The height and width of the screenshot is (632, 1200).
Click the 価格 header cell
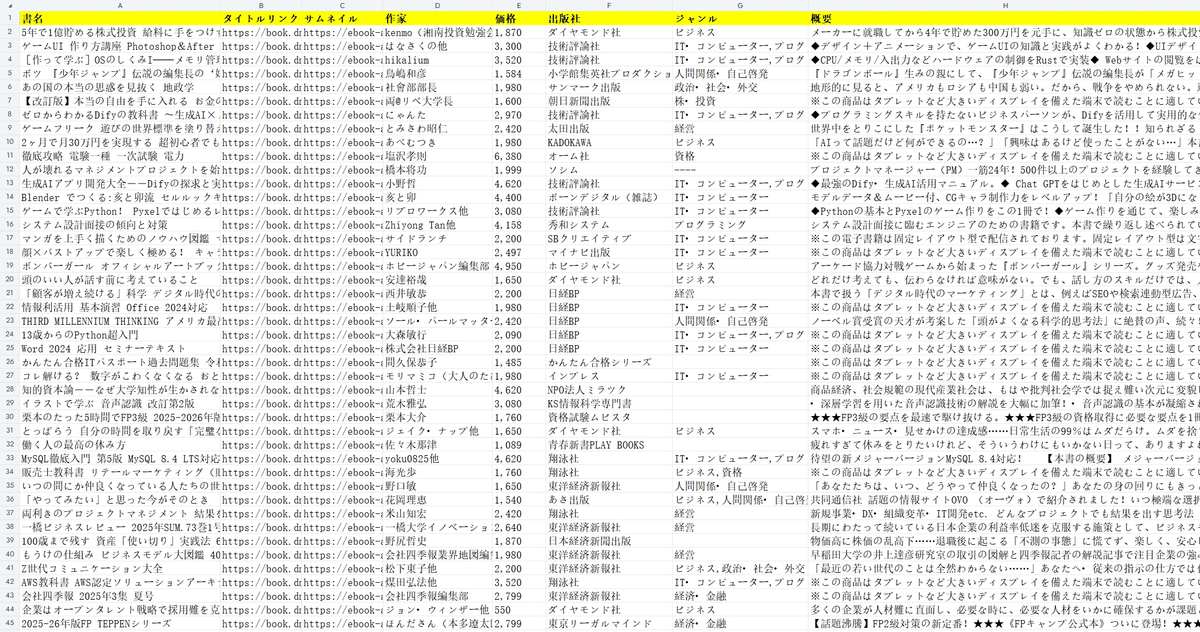click(520, 19)
